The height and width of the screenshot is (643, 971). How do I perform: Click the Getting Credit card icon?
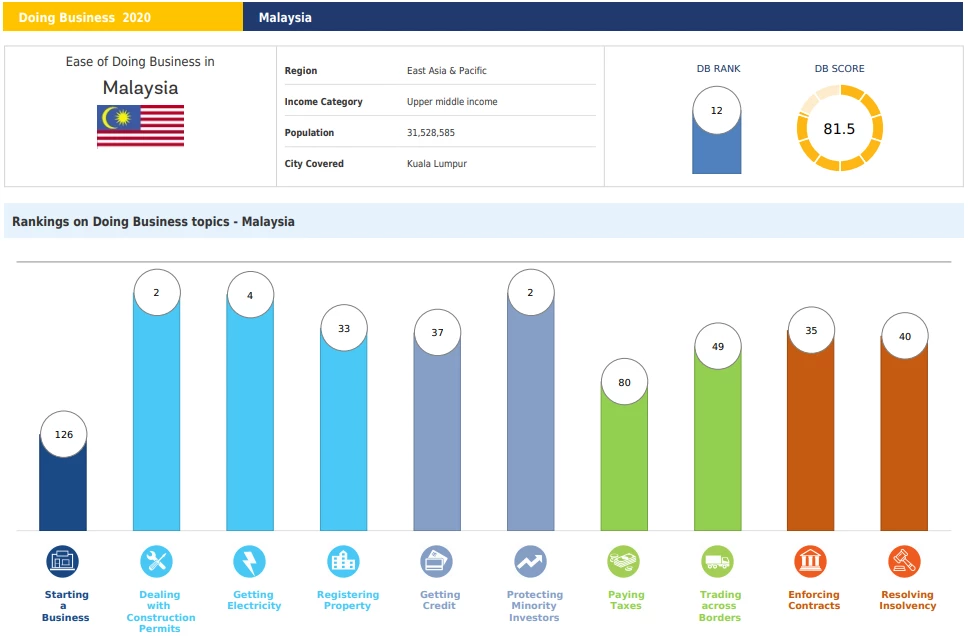pos(437,561)
